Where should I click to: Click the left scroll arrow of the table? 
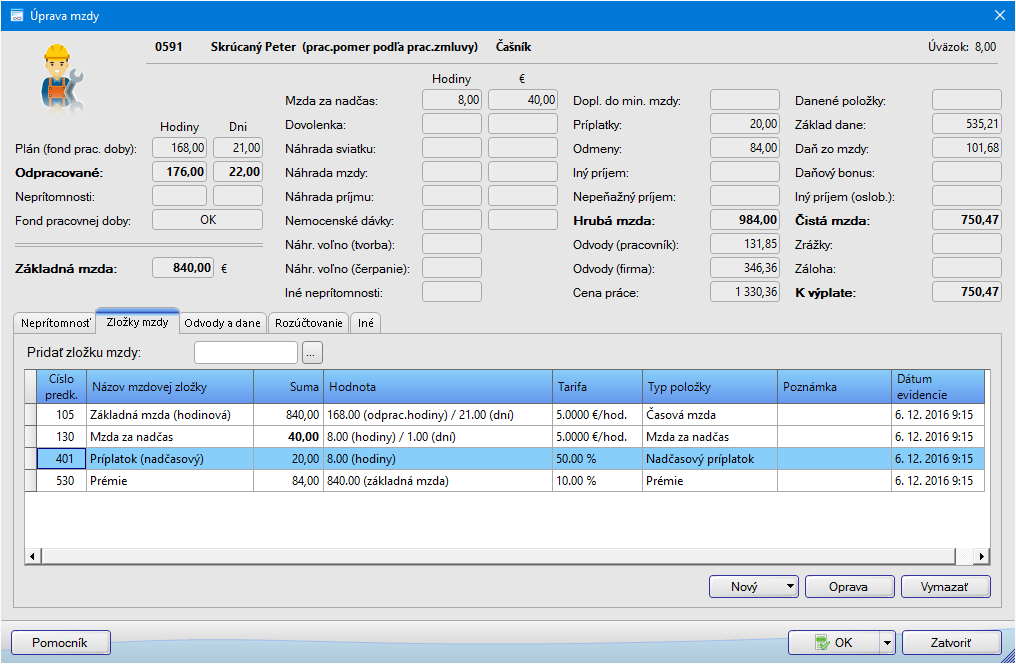click(32, 556)
